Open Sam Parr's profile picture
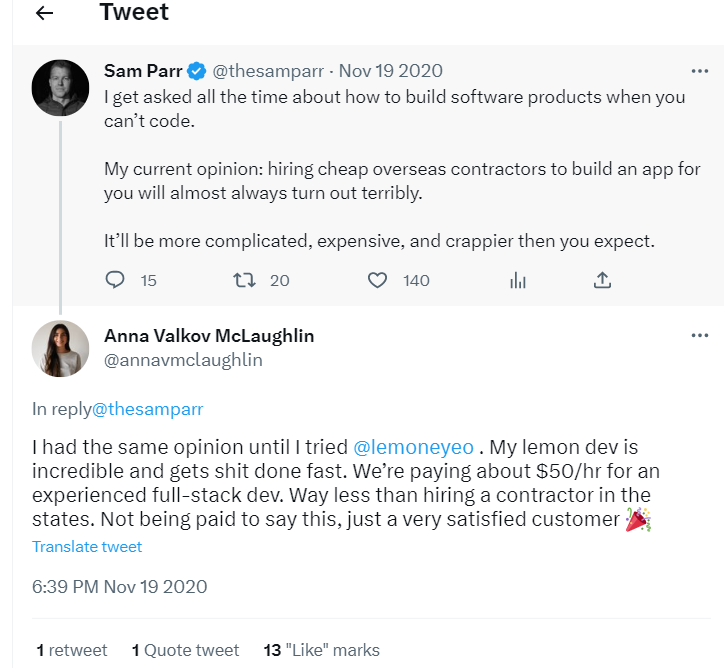724x668 pixels. (60, 87)
